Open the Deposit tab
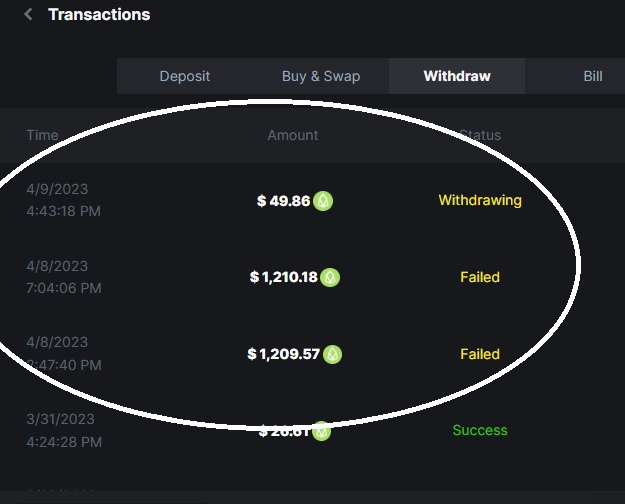The height and width of the screenshot is (504, 625). (185, 76)
